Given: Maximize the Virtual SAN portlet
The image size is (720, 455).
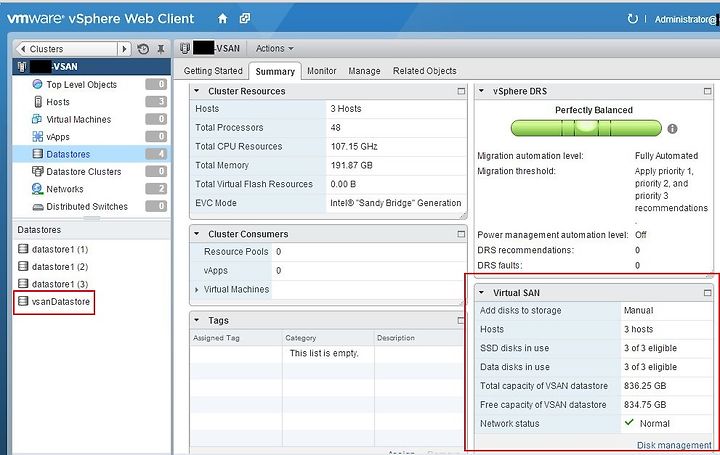Looking at the screenshot, I should click(708, 292).
